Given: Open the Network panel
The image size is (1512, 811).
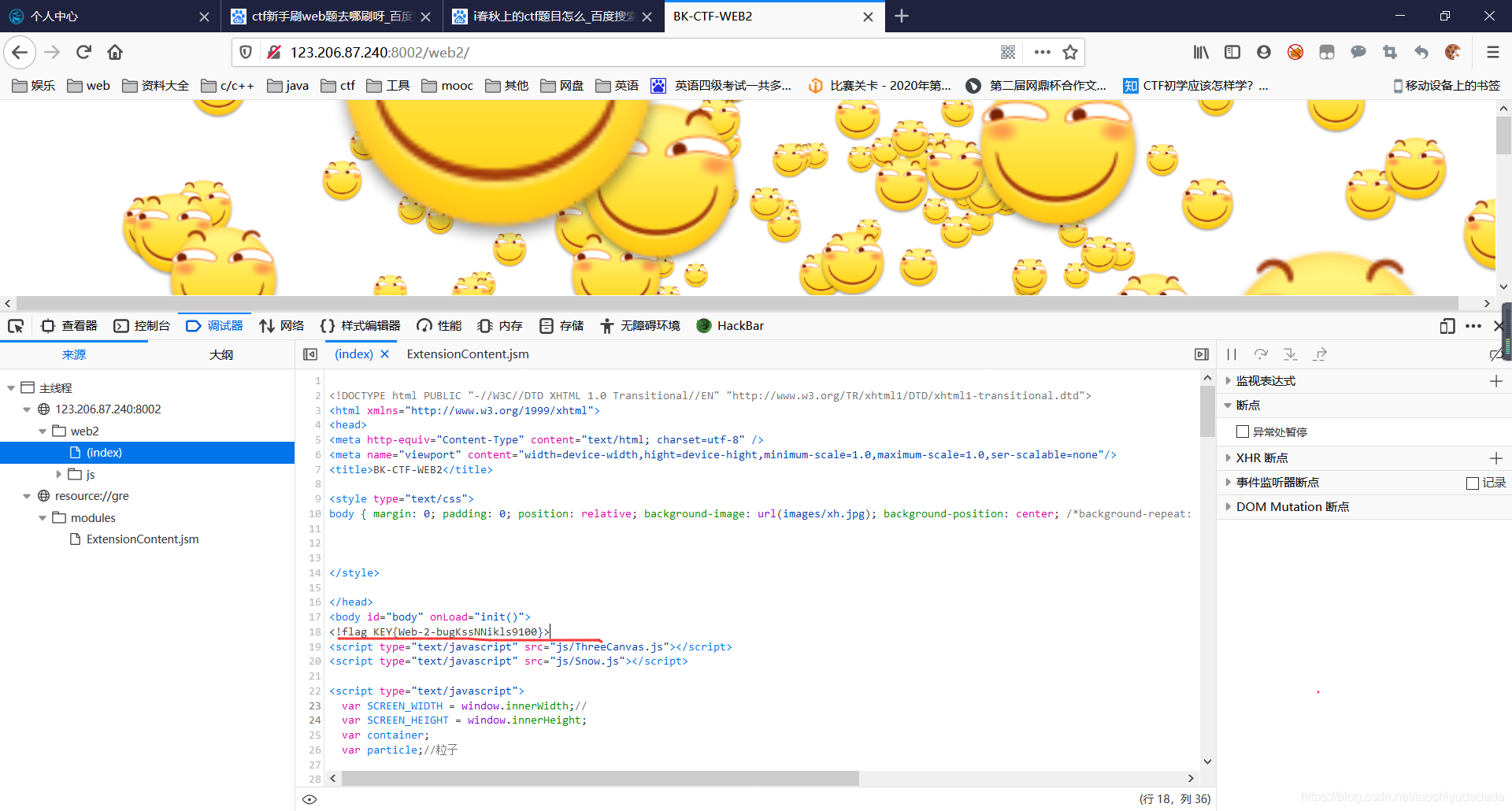Looking at the screenshot, I should coord(282,326).
